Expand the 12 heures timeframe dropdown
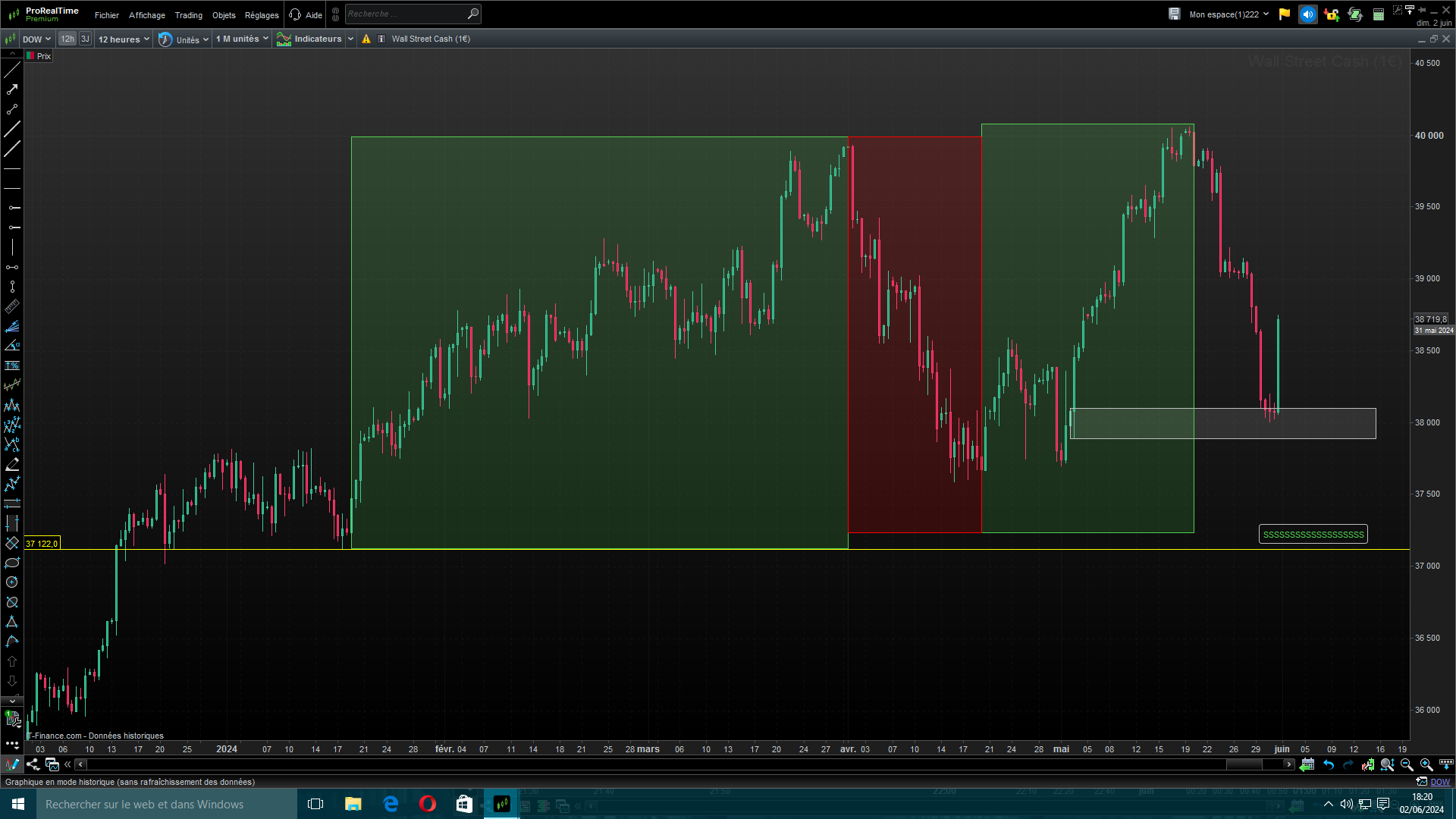Image resolution: width=1456 pixels, height=819 pixels. click(124, 39)
